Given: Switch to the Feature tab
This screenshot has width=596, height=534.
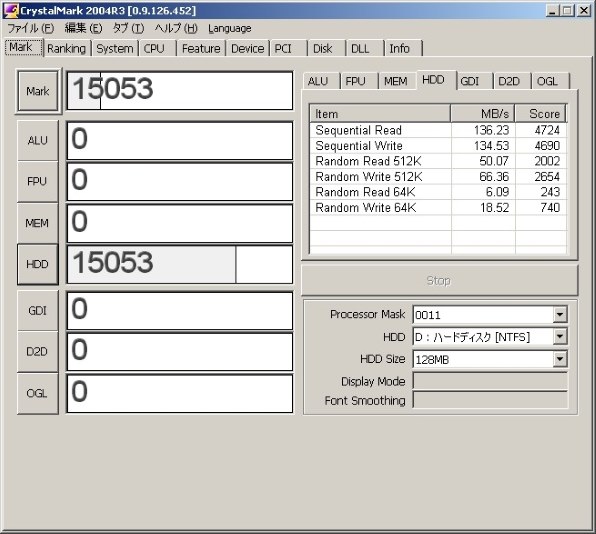Looking at the screenshot, I should (201, 49).
